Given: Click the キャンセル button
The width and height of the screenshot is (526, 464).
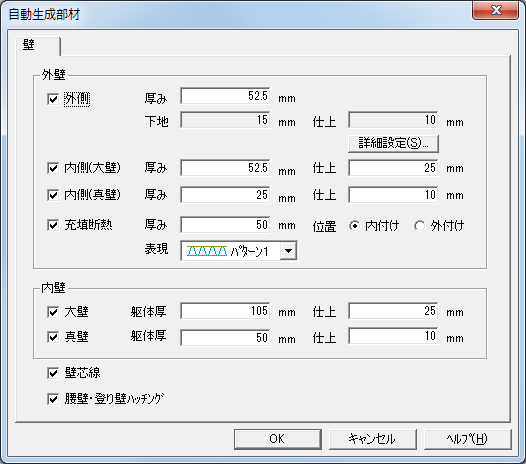Looking at the screenshot, I should pos(373,439).
